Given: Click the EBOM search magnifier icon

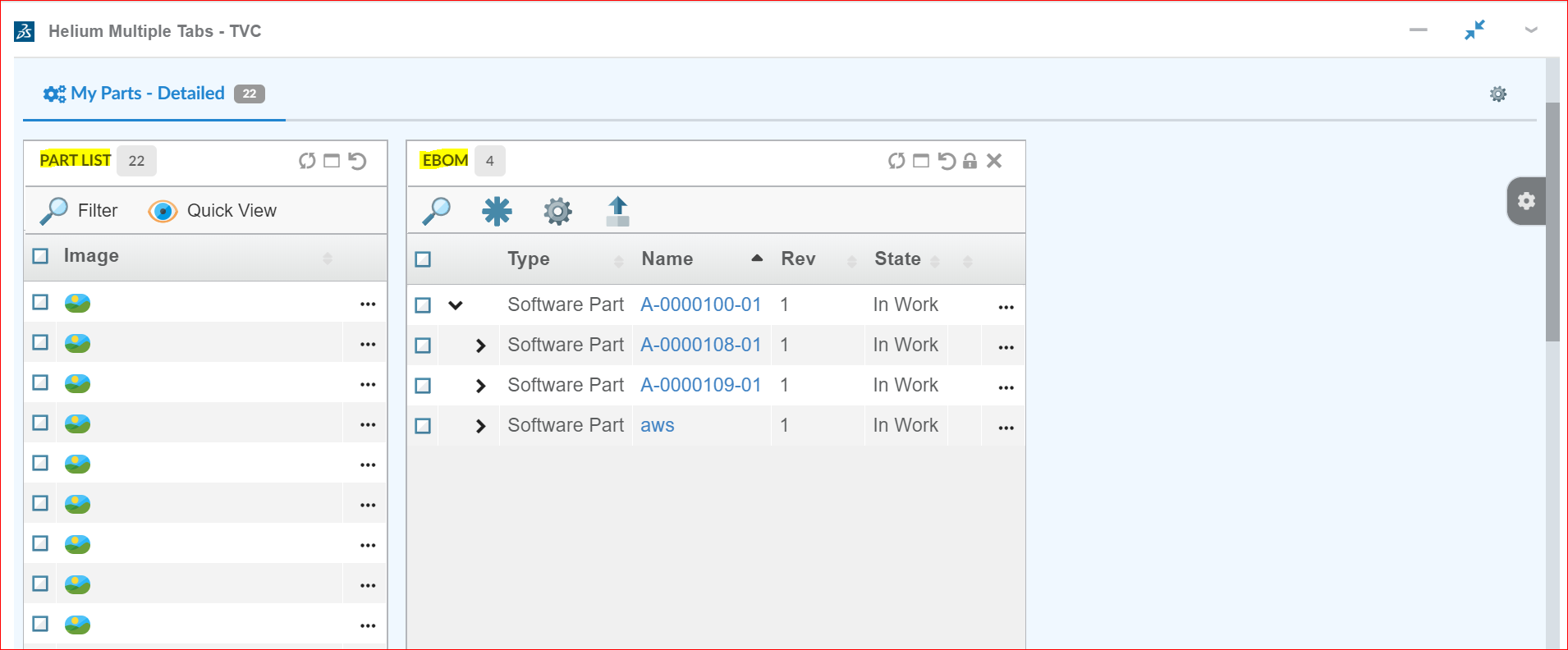Looking at the screenshot, I should 436,211.
